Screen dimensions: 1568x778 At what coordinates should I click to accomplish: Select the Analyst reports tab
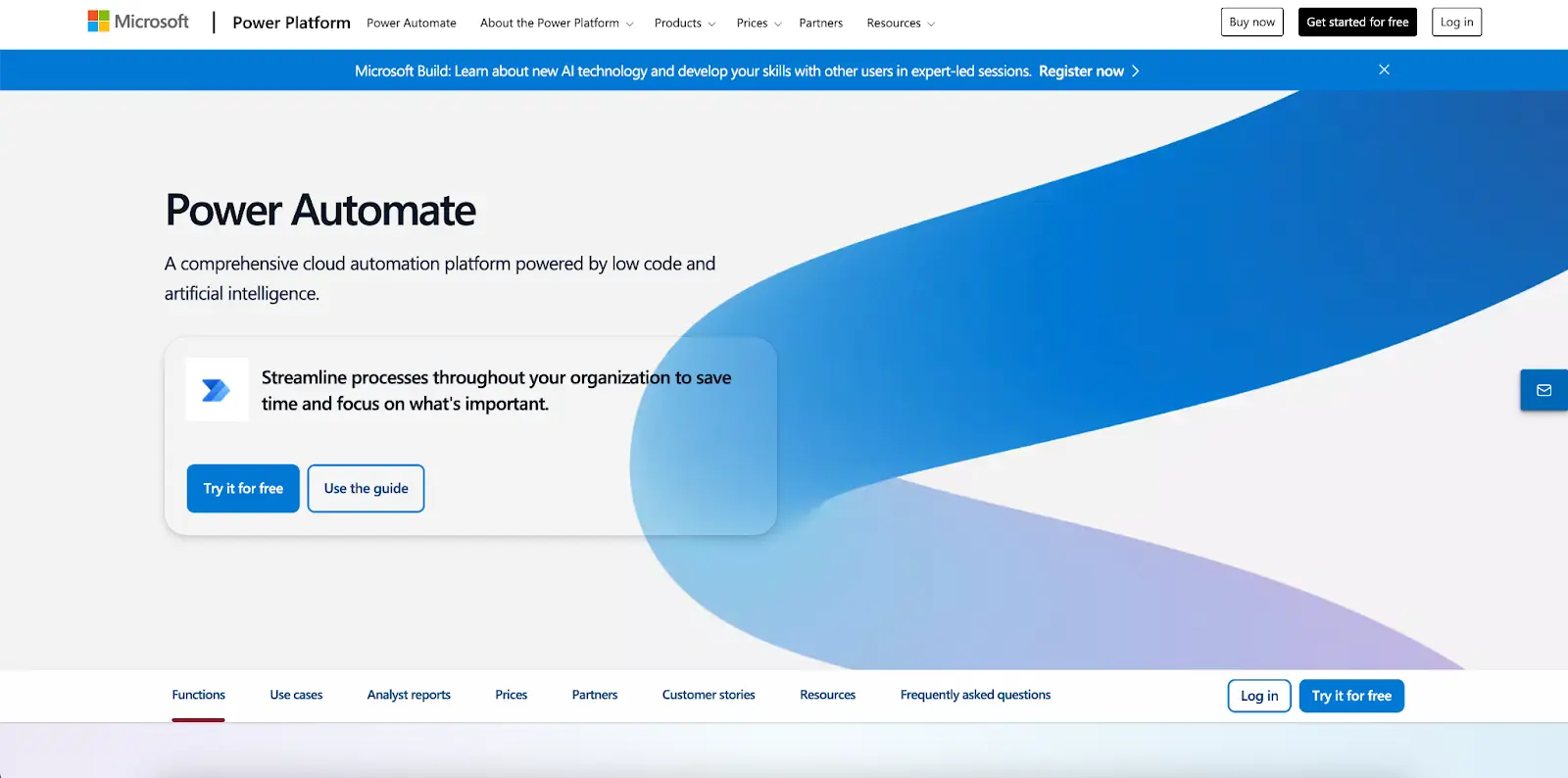coord(409,695)
